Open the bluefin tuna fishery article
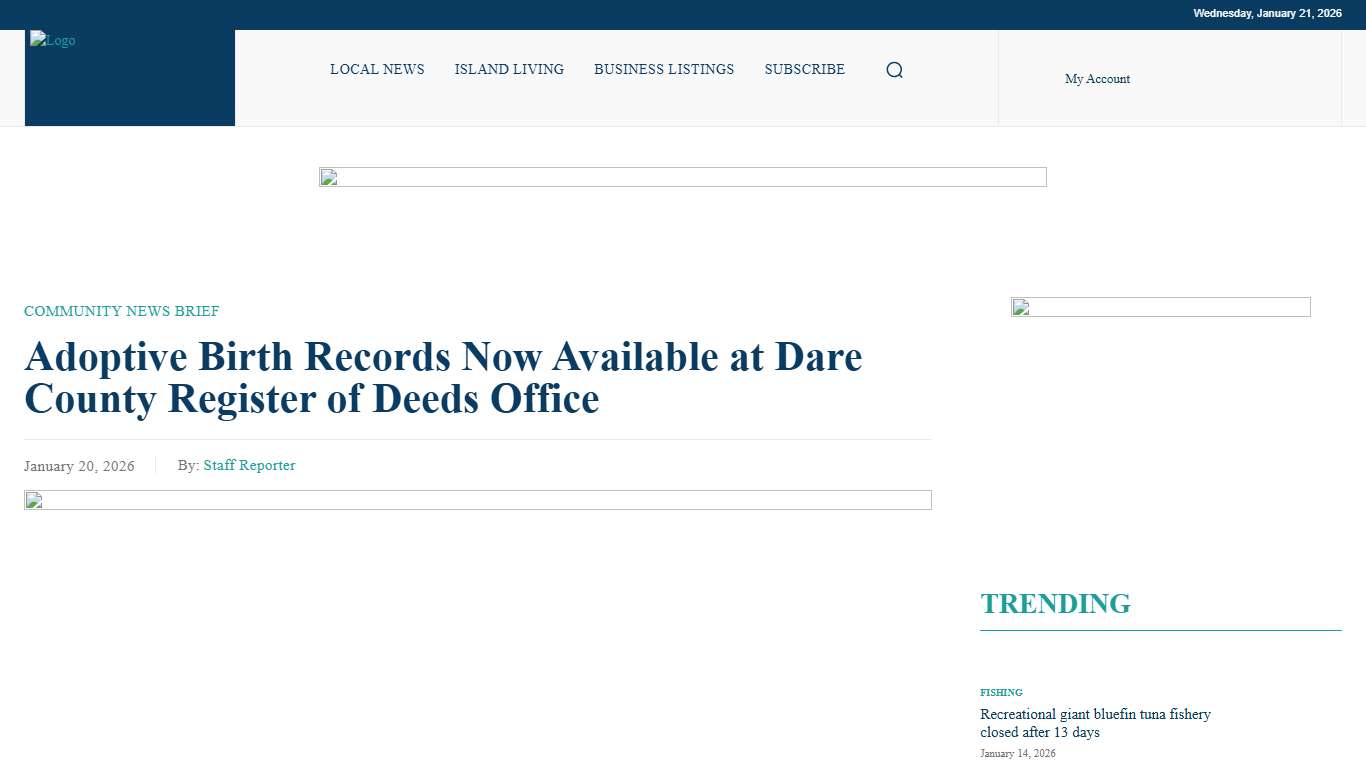Screen dimensions: 1366x768 tap(1095, 723)
